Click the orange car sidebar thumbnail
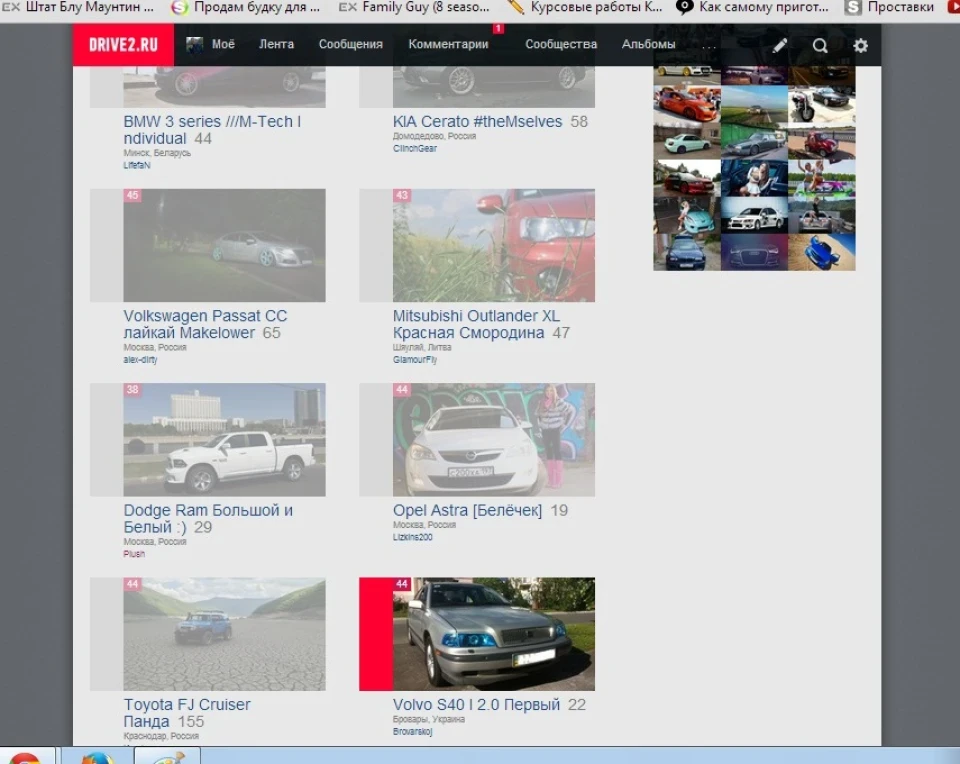 click(x=687, y=104)
